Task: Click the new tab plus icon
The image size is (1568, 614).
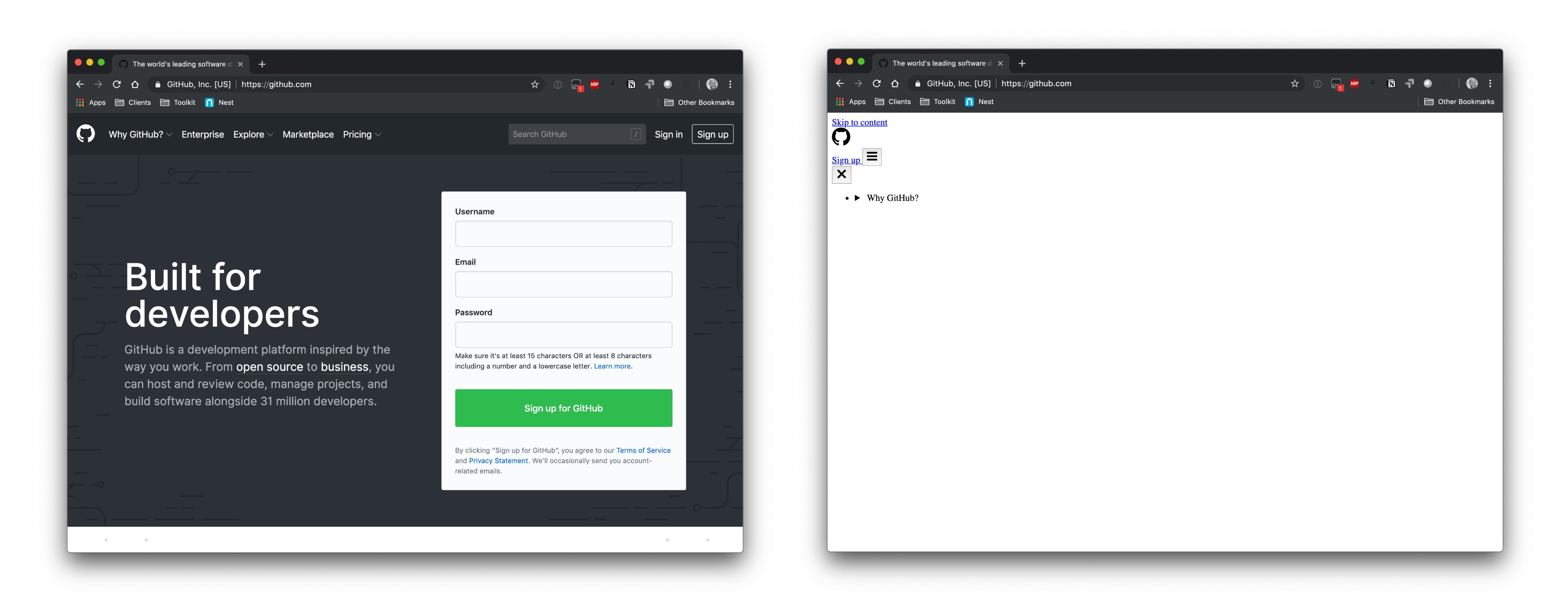Action: pos(264,63)
